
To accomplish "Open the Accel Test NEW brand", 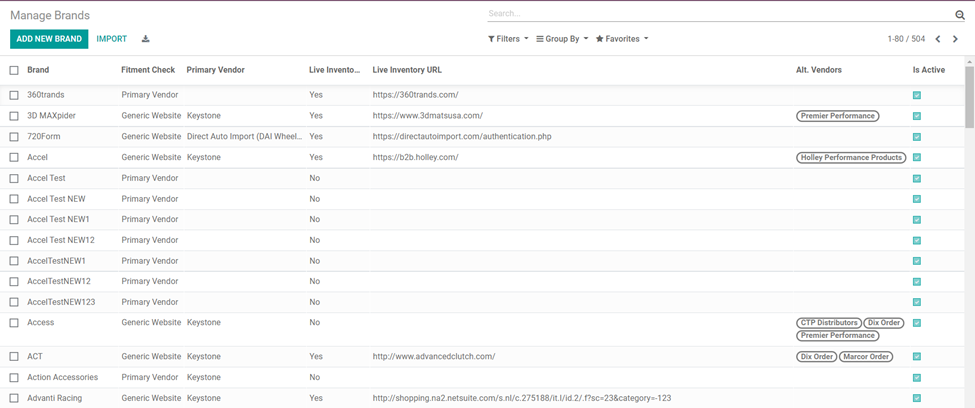I will 57,199.
